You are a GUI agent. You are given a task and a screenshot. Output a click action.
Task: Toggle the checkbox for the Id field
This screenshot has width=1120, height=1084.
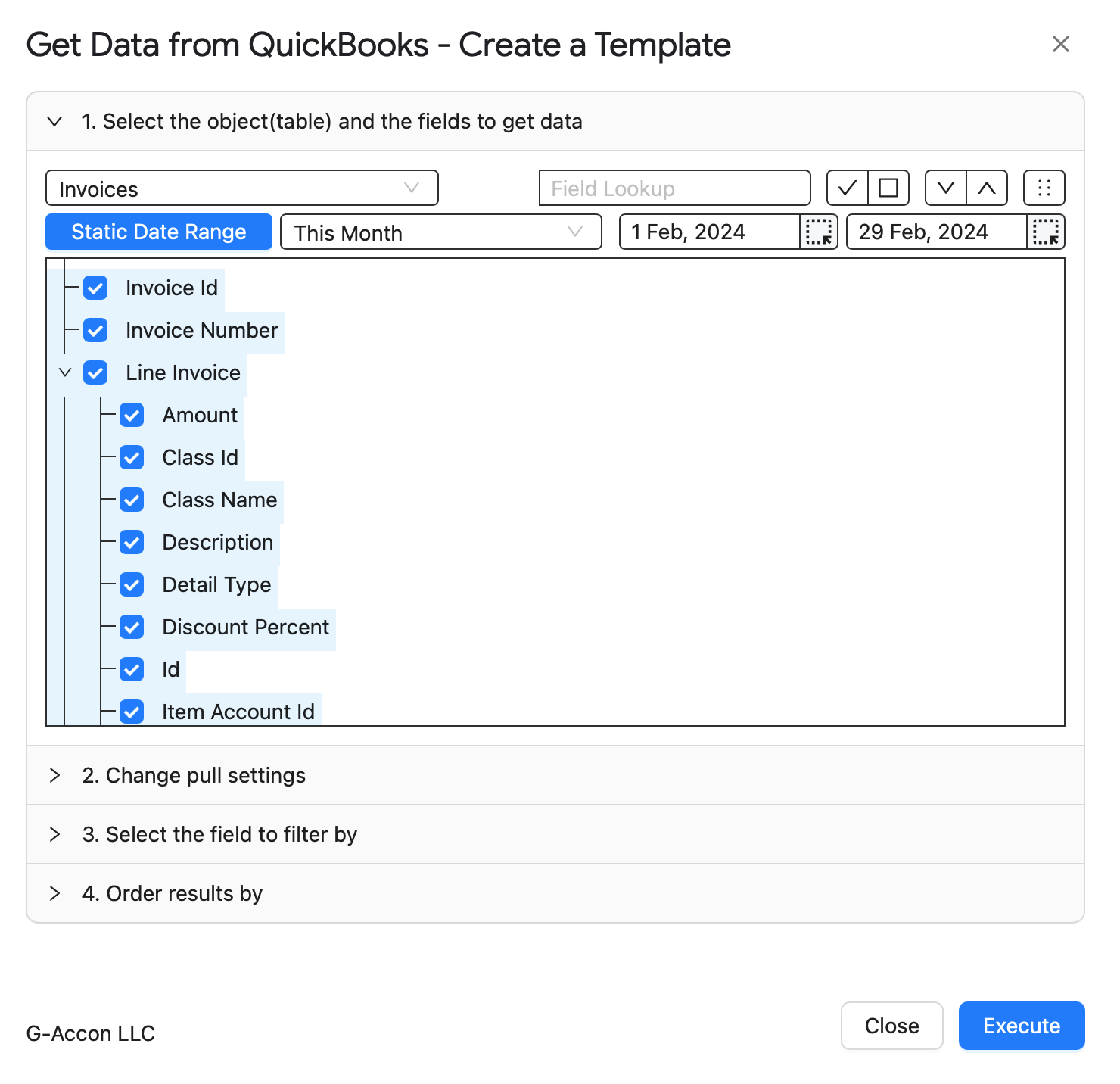coord(132,669)
